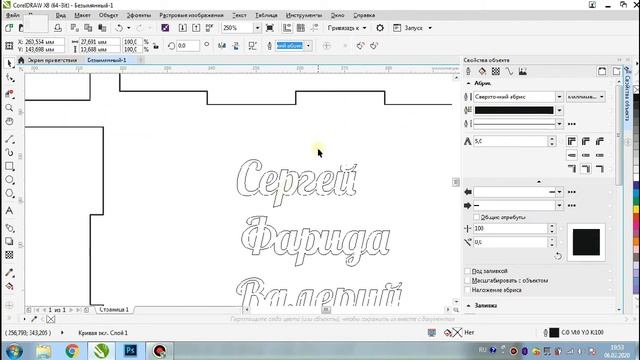Toggle Show Grid button

pos(301,28)
